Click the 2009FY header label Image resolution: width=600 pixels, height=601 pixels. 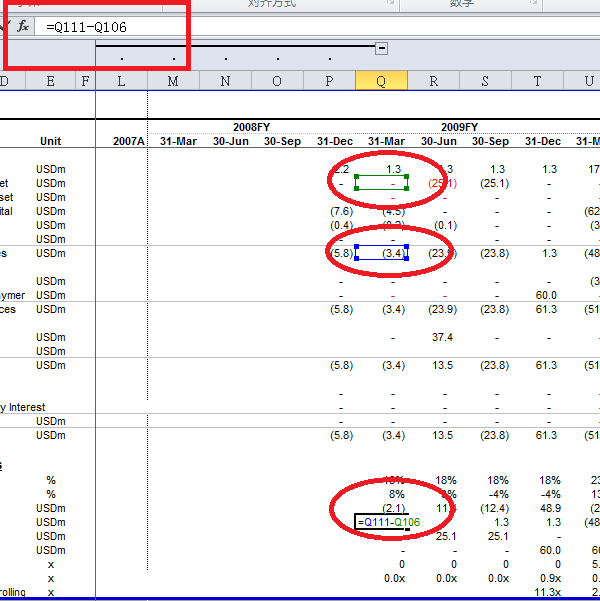[459, 127]
